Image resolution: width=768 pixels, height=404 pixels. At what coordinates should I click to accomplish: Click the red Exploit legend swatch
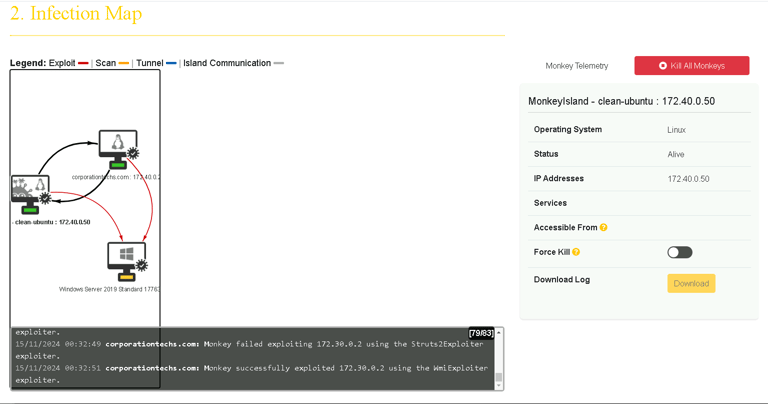coord(83,63)
